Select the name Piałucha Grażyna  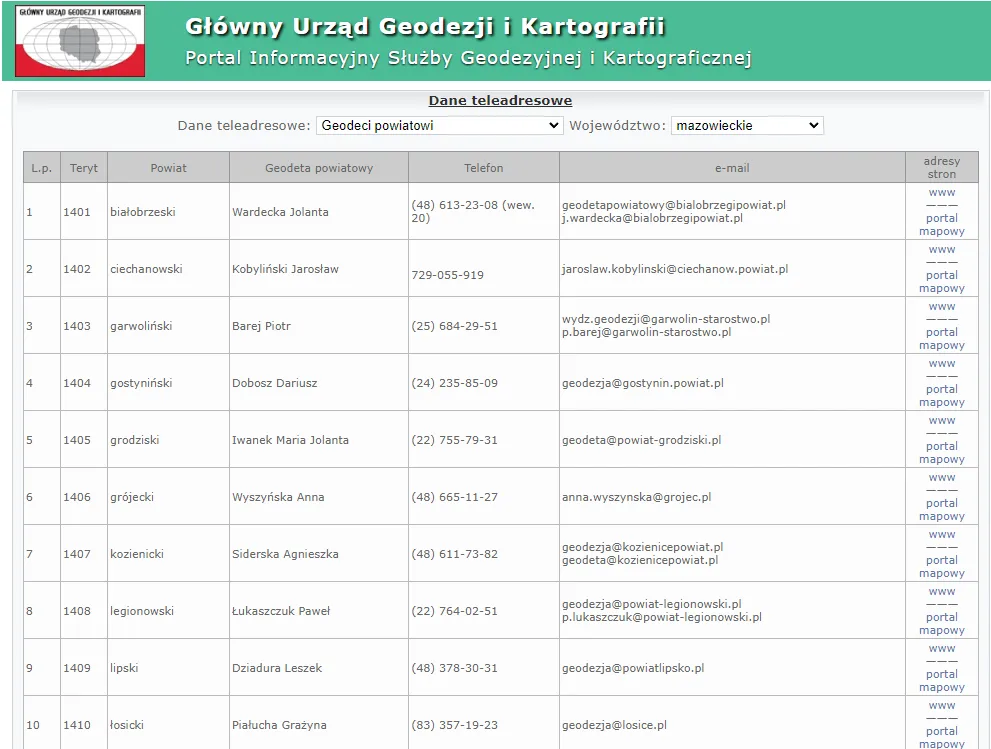[x=279, y=725]
